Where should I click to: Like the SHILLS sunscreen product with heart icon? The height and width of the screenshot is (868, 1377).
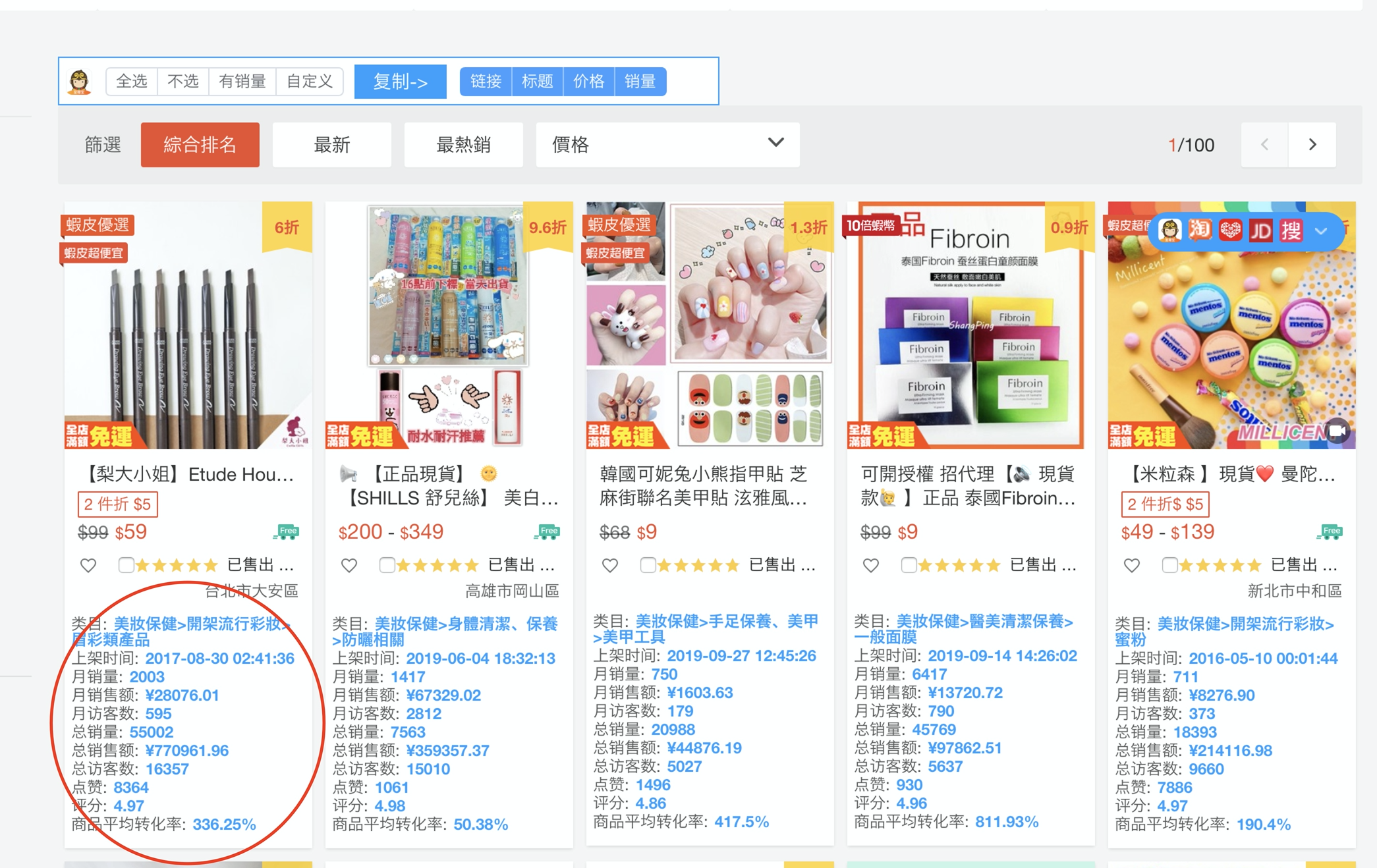[x=349, y=565]
